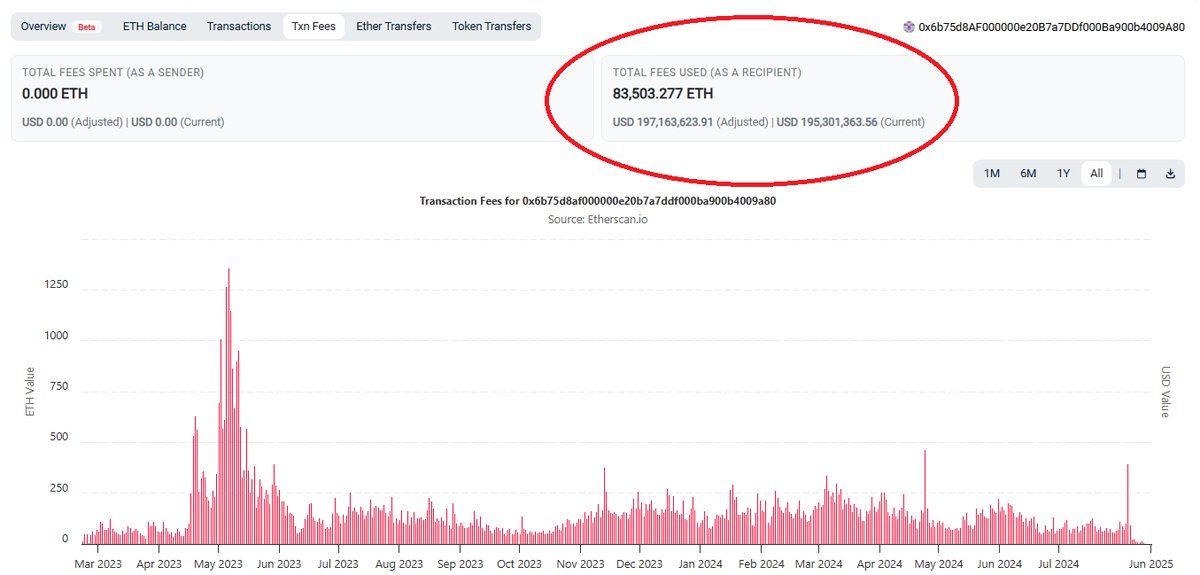Click the 83,503.277 ETH total fees value
1200x575 pixels.
pos(663,94)
